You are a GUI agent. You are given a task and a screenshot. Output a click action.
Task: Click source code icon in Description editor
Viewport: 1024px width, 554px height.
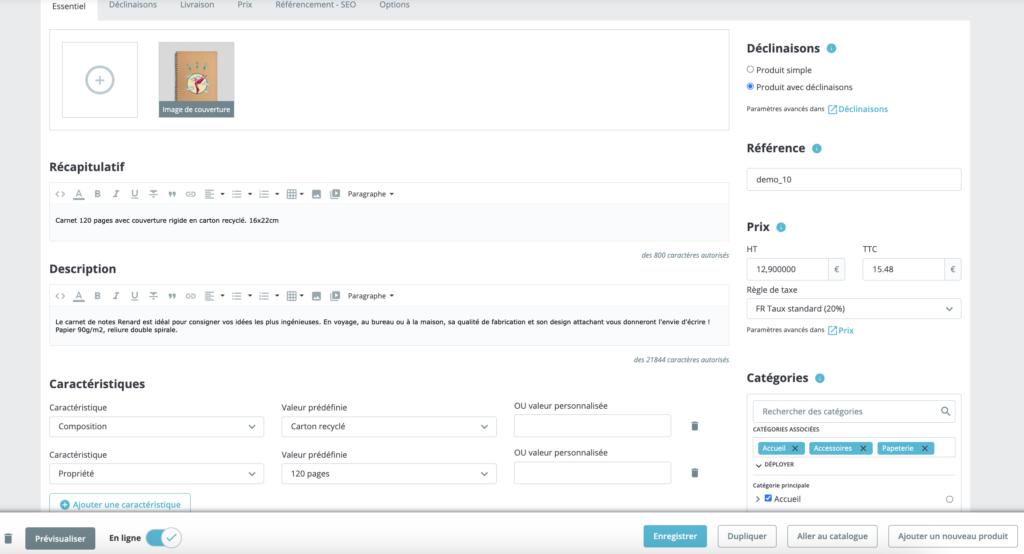point(60,296)
